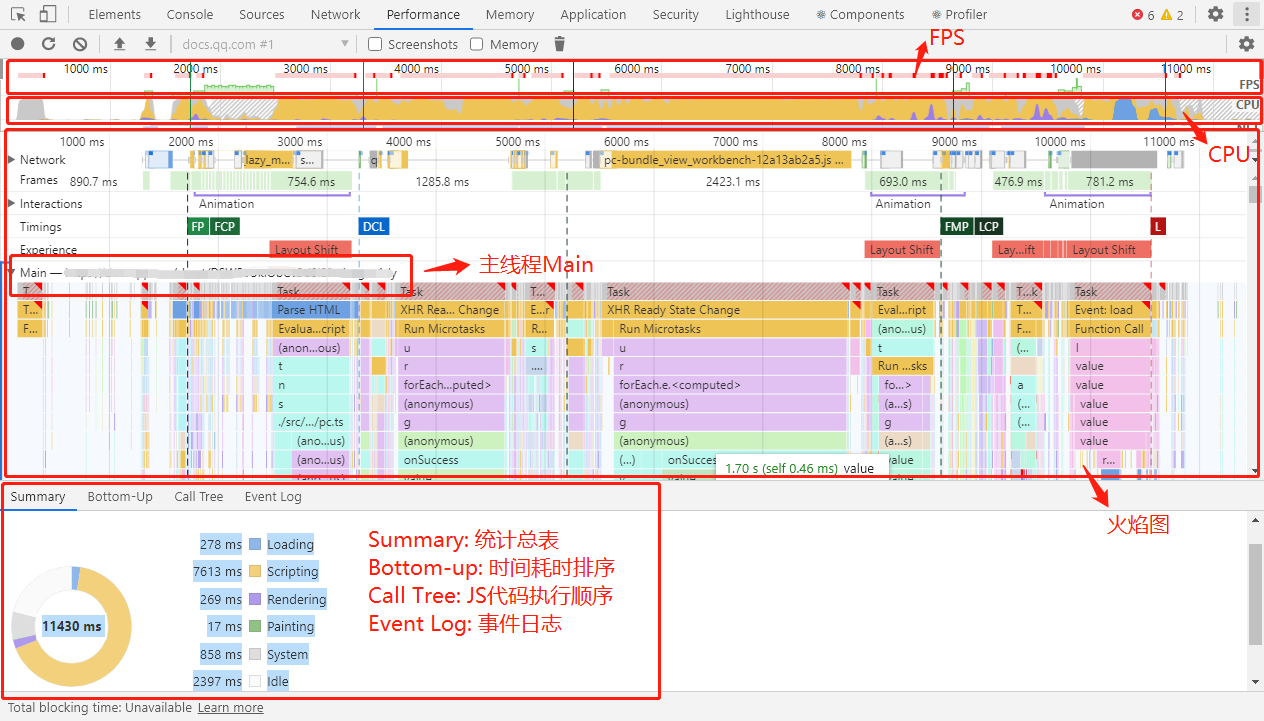
Task: Open the Bottom-Up tab
Action: 120,497
